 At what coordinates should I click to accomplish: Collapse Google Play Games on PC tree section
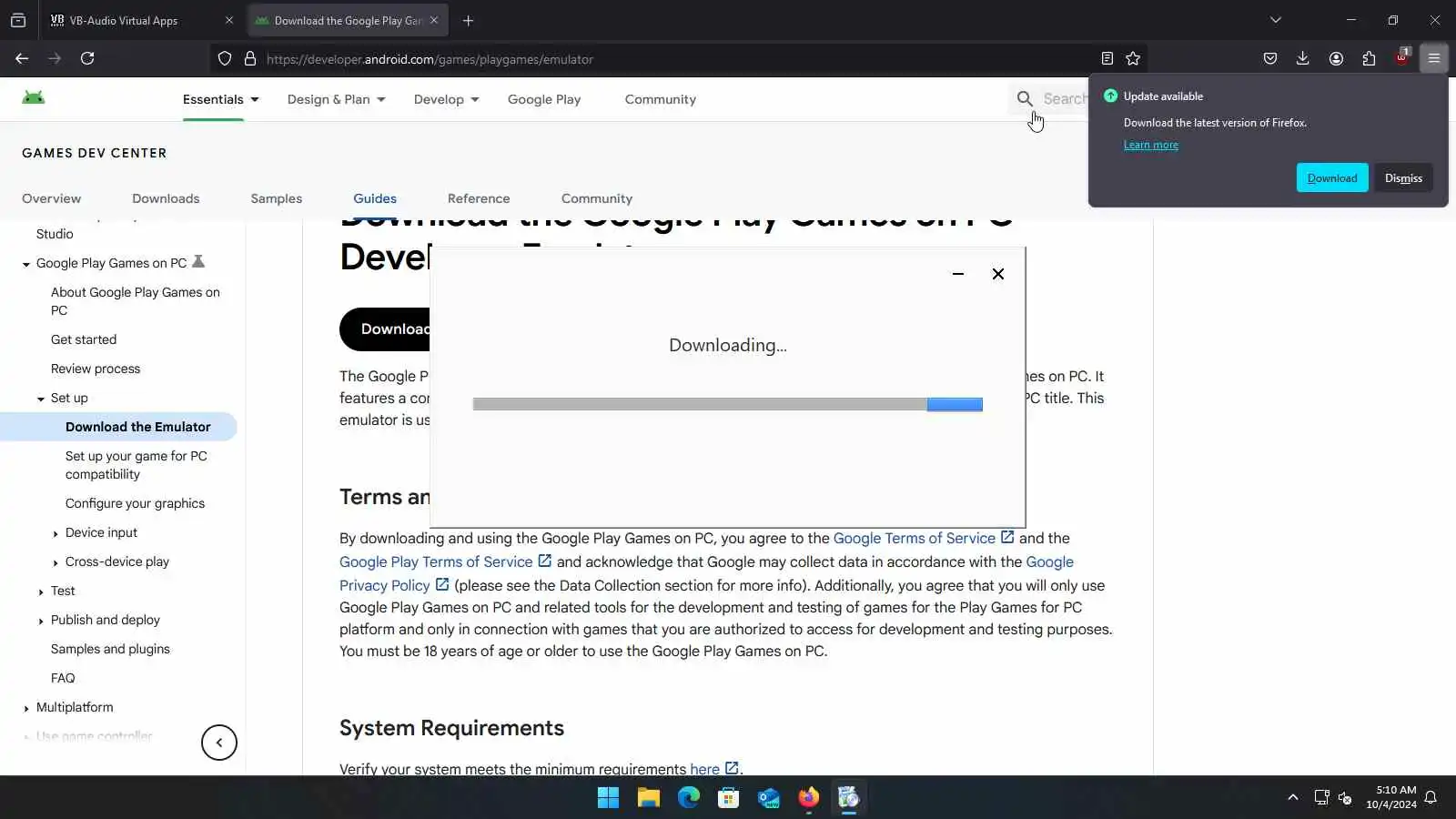pos(26,264)
